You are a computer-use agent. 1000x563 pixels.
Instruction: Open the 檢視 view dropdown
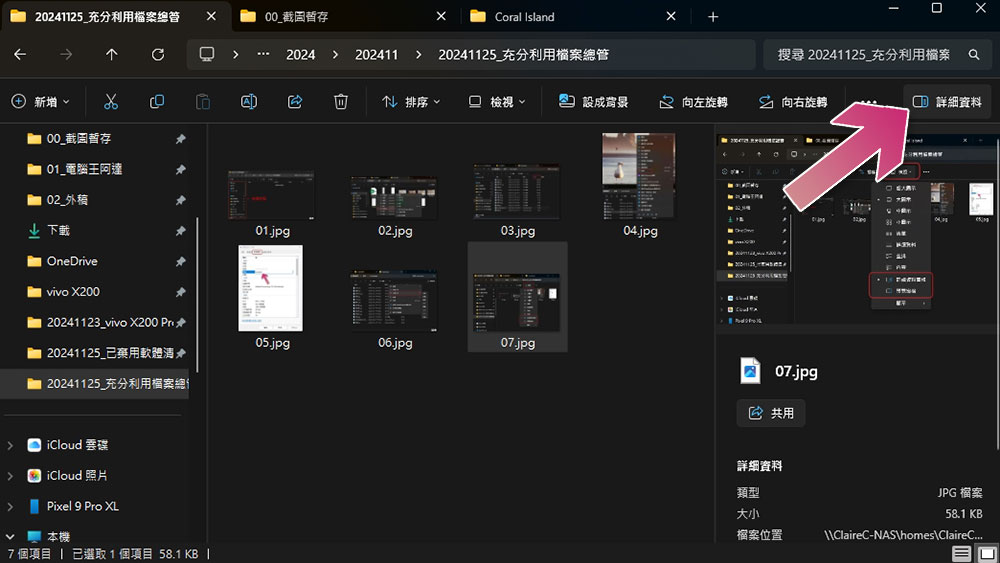[497, 102]
